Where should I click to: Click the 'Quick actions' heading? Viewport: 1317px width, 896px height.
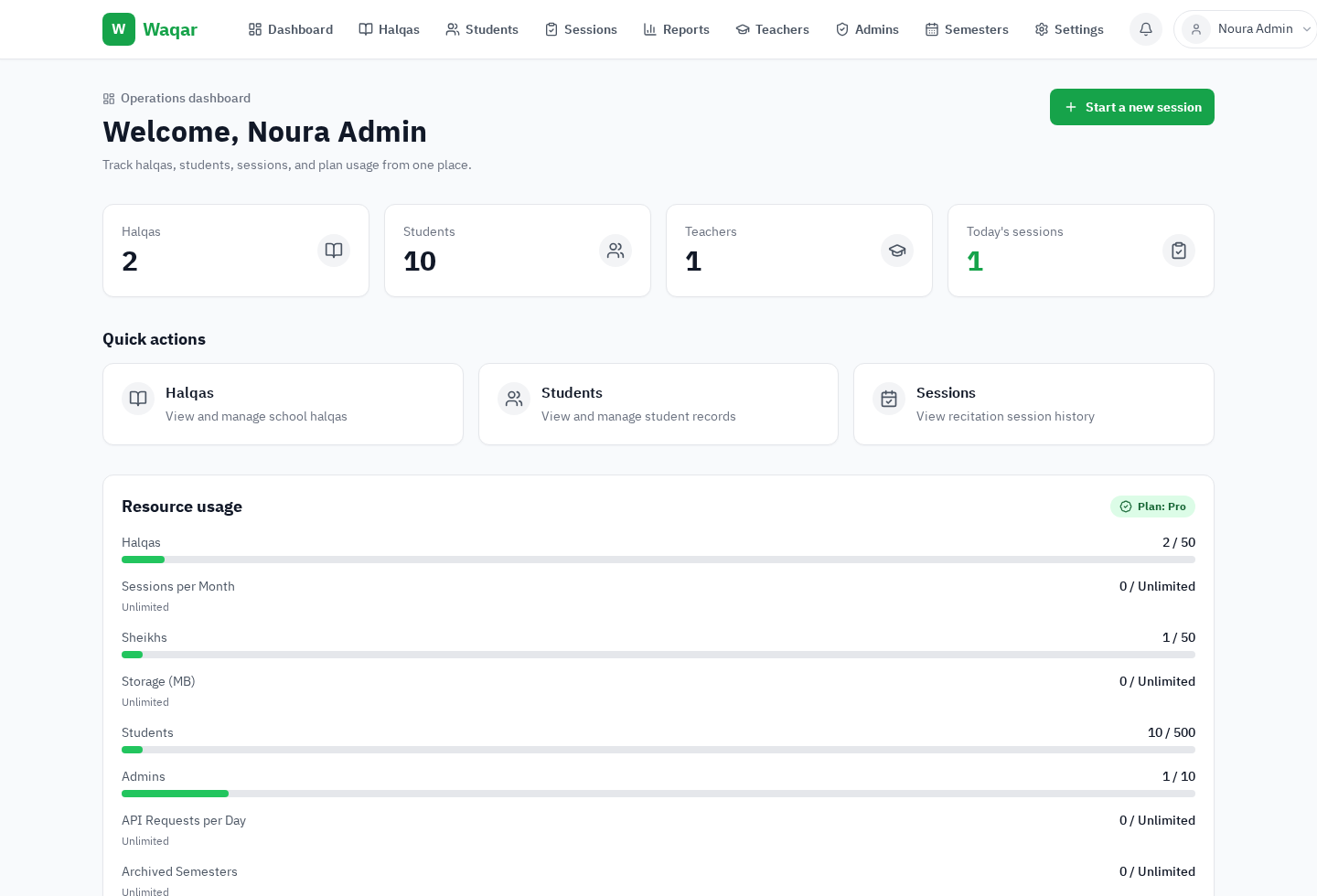pos(154,339)
